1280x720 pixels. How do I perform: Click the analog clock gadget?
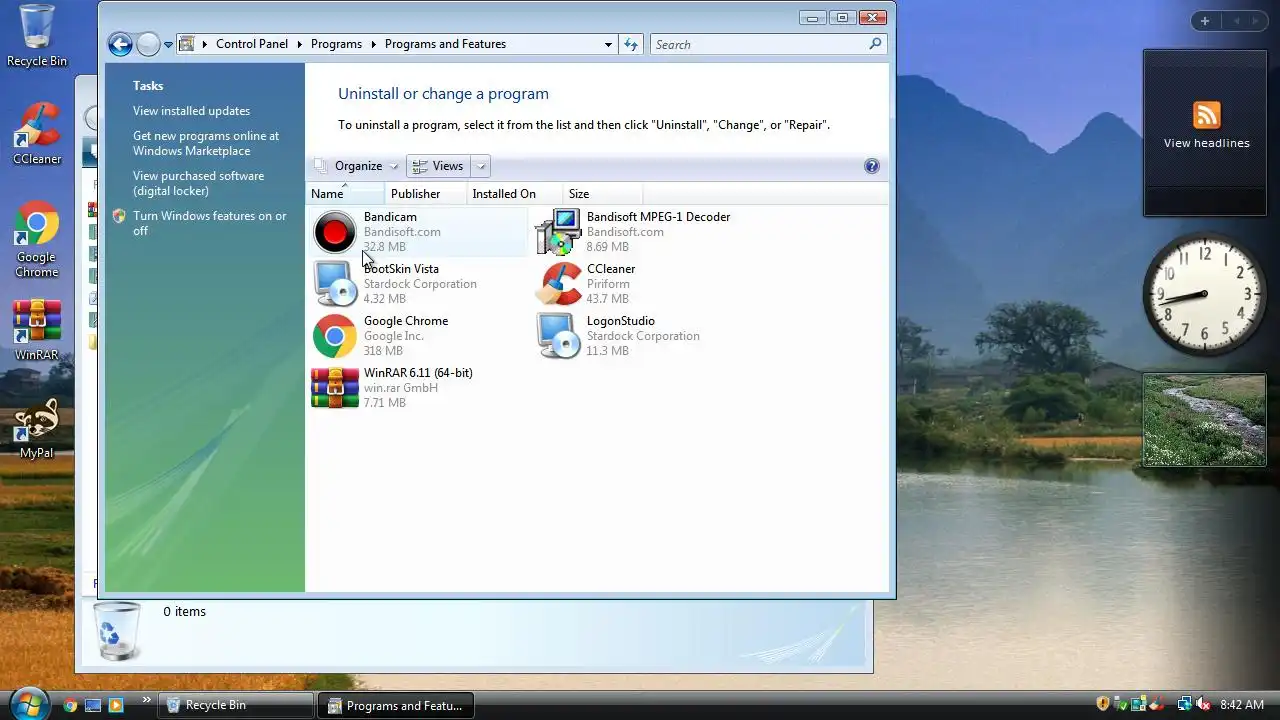pyautogui.click(x=1204, y=294)
